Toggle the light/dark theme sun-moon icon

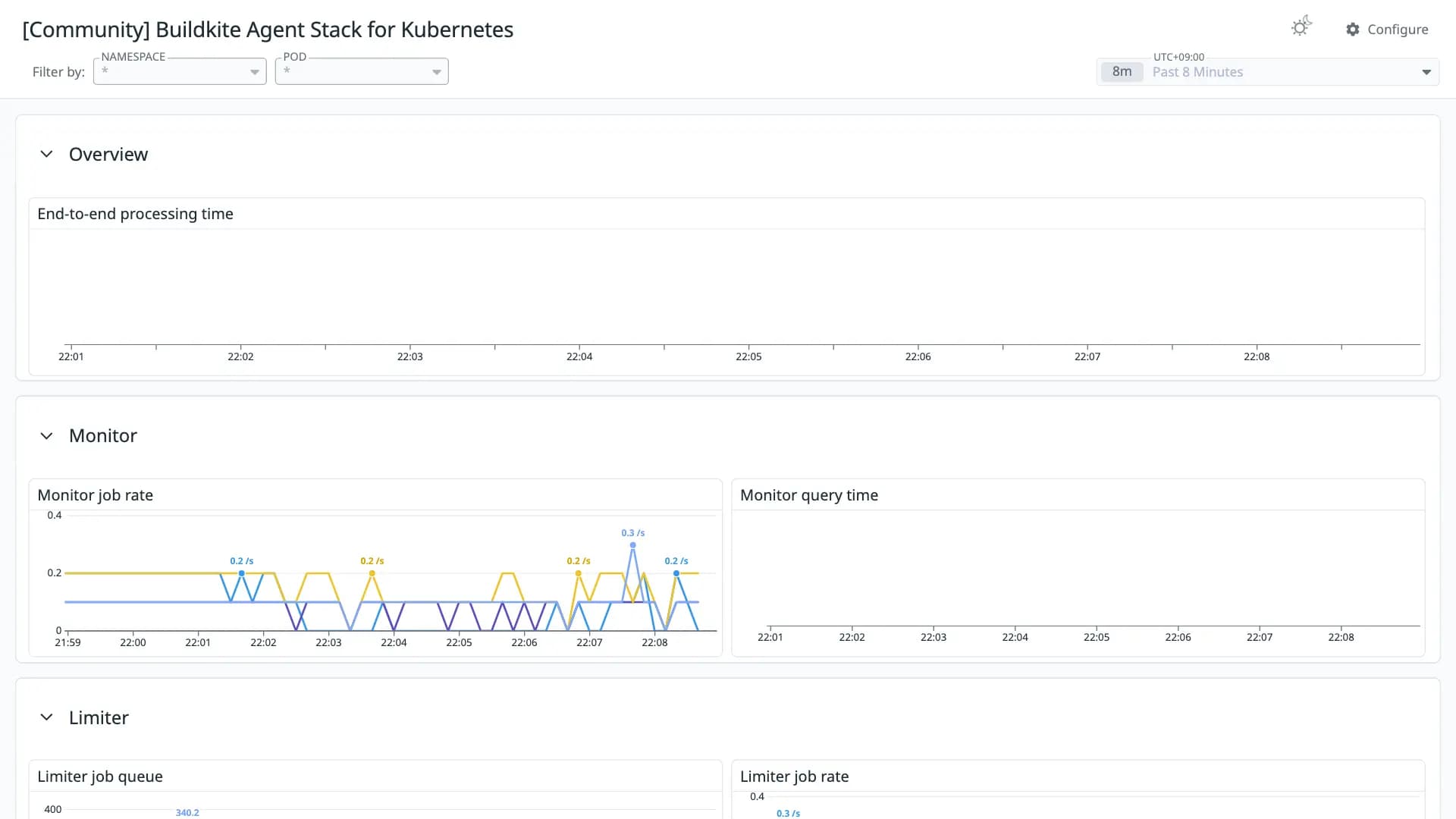tap(1301, 27)
